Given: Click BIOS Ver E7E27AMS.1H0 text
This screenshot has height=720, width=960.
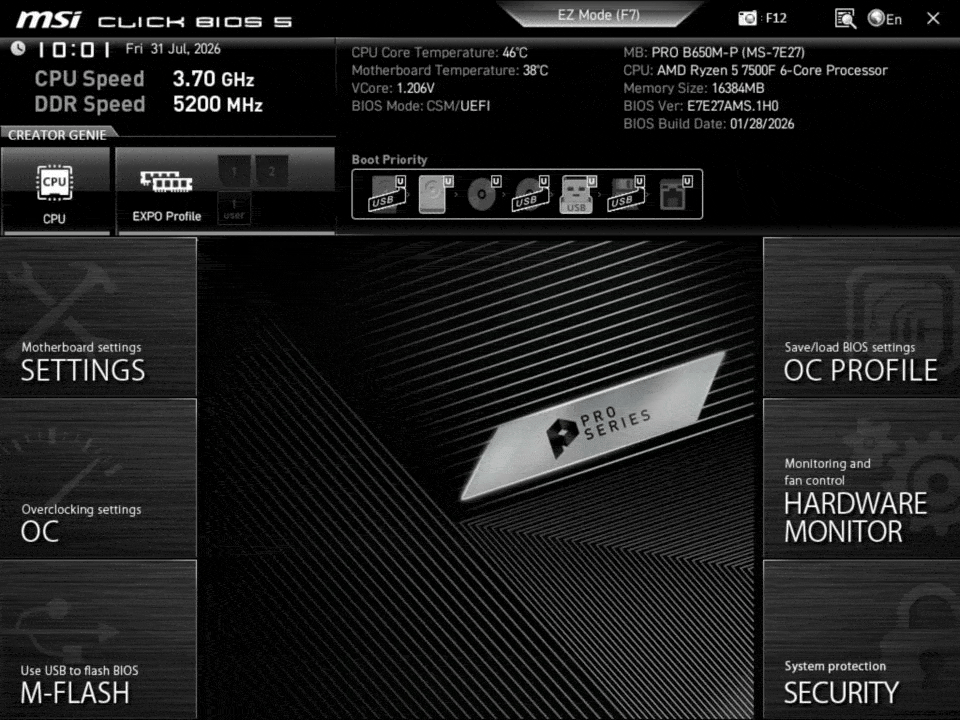Looking at the screenshot, I should pos(701,106).
